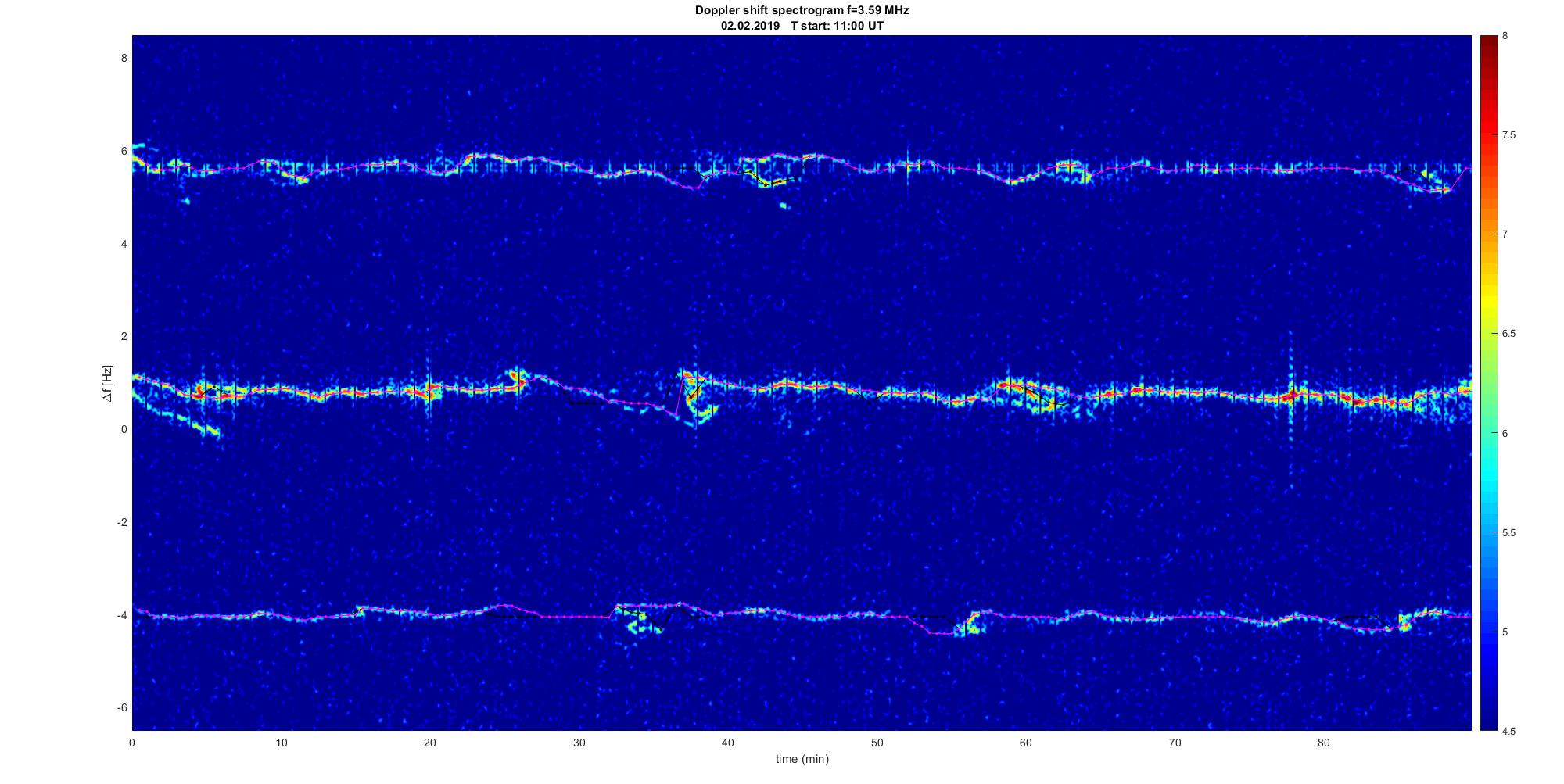Click the 4.5 tick label on the colorbar
Image resolution: width=1564 pixels, height=784 pixels.
coord(1508,731)
